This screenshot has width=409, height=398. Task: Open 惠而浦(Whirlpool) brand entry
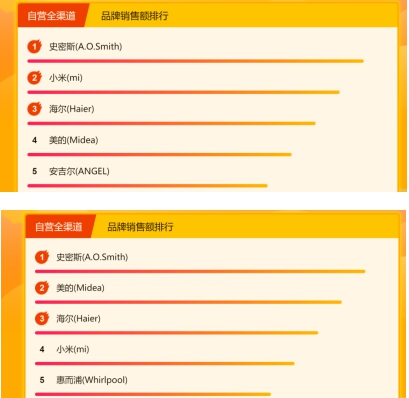point(92,380)
